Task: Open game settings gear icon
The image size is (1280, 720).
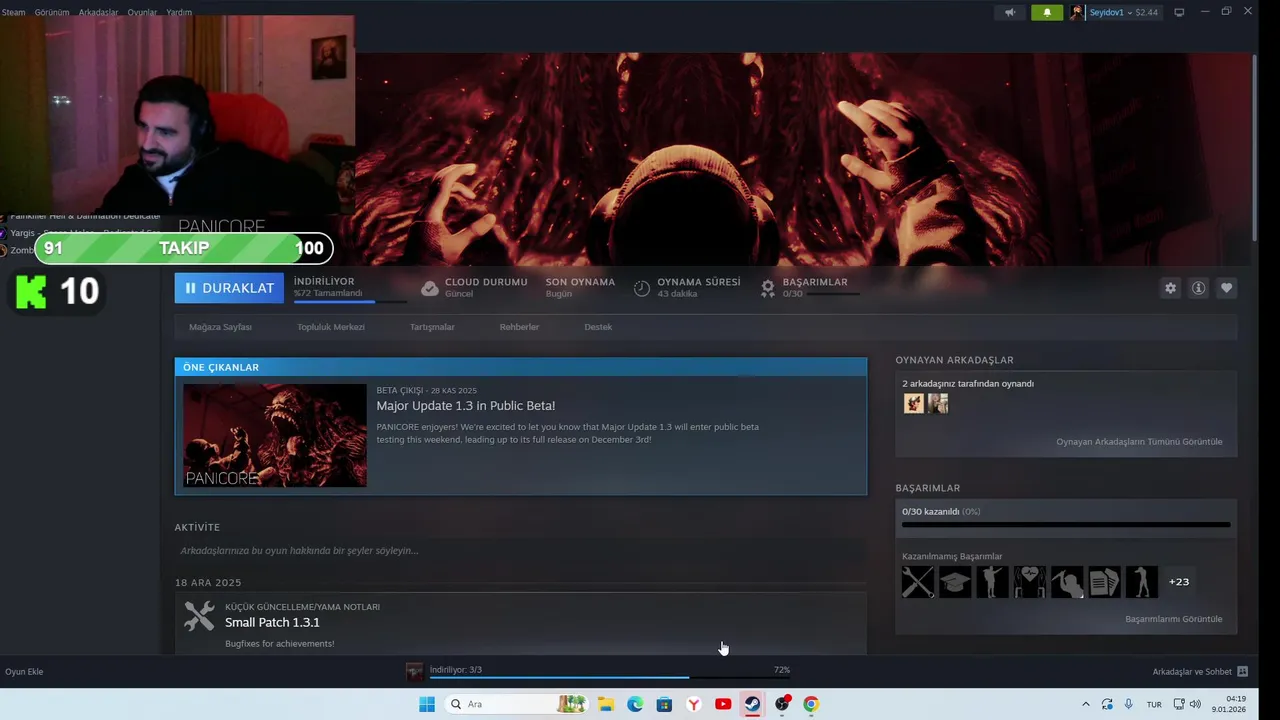Action: pyautogui.click(x=1170, y=288)
